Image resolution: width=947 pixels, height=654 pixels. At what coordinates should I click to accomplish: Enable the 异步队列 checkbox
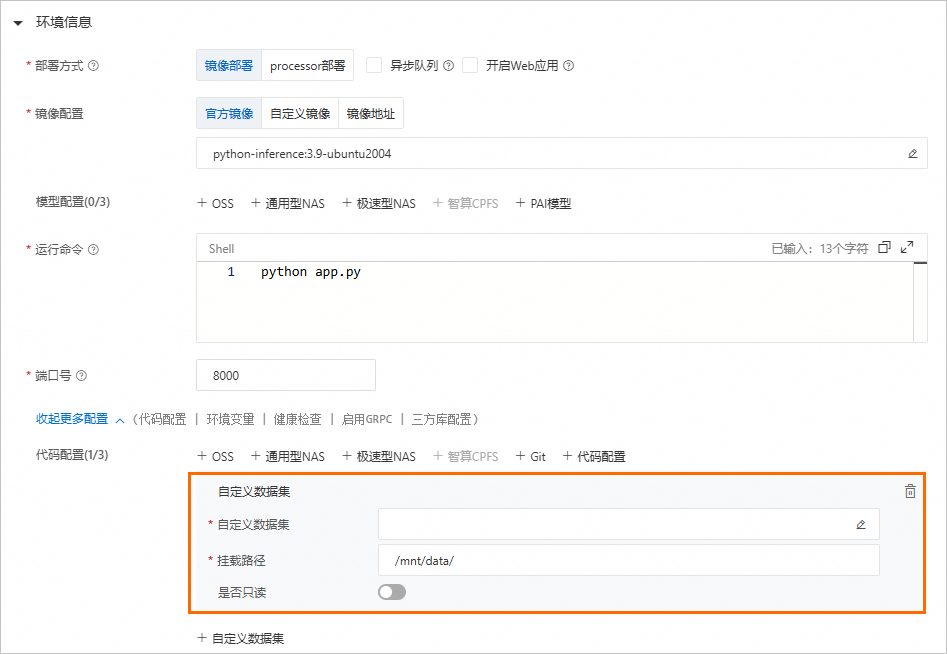(374, 65)
